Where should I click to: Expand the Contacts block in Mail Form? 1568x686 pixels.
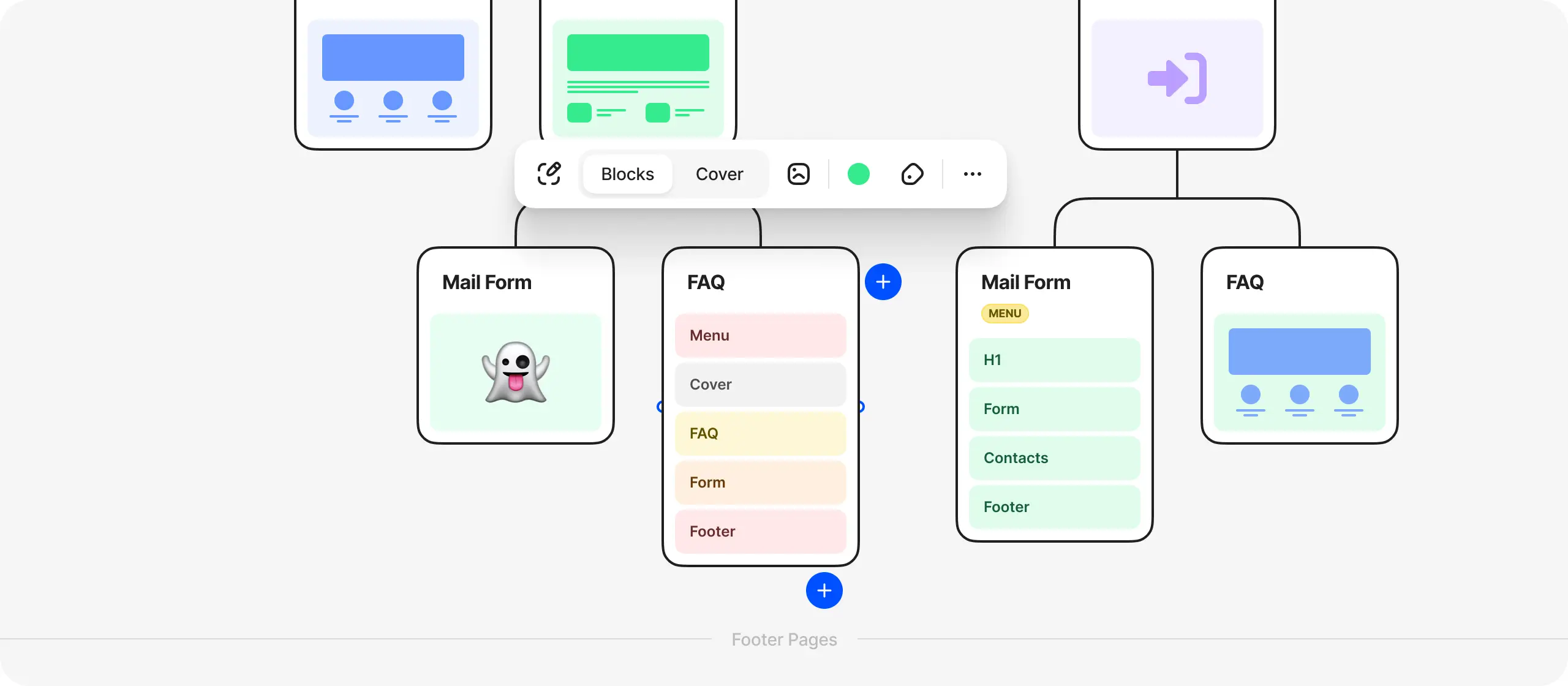1055,458
